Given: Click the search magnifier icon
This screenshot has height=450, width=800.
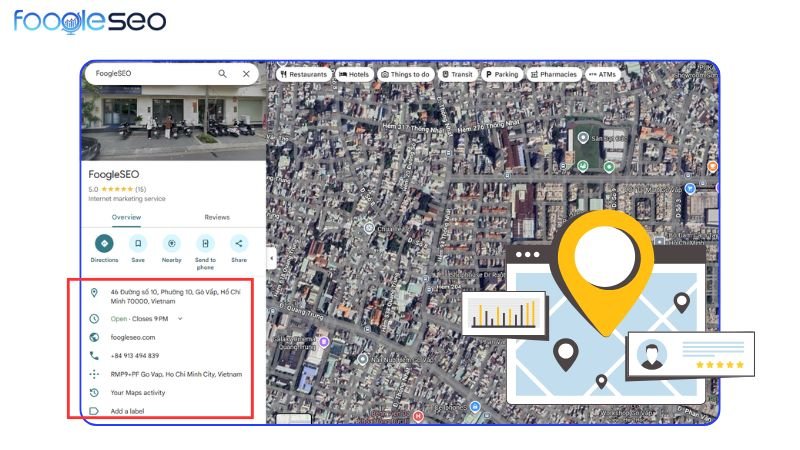Looking at the screenshot, I should pos(222,74).
